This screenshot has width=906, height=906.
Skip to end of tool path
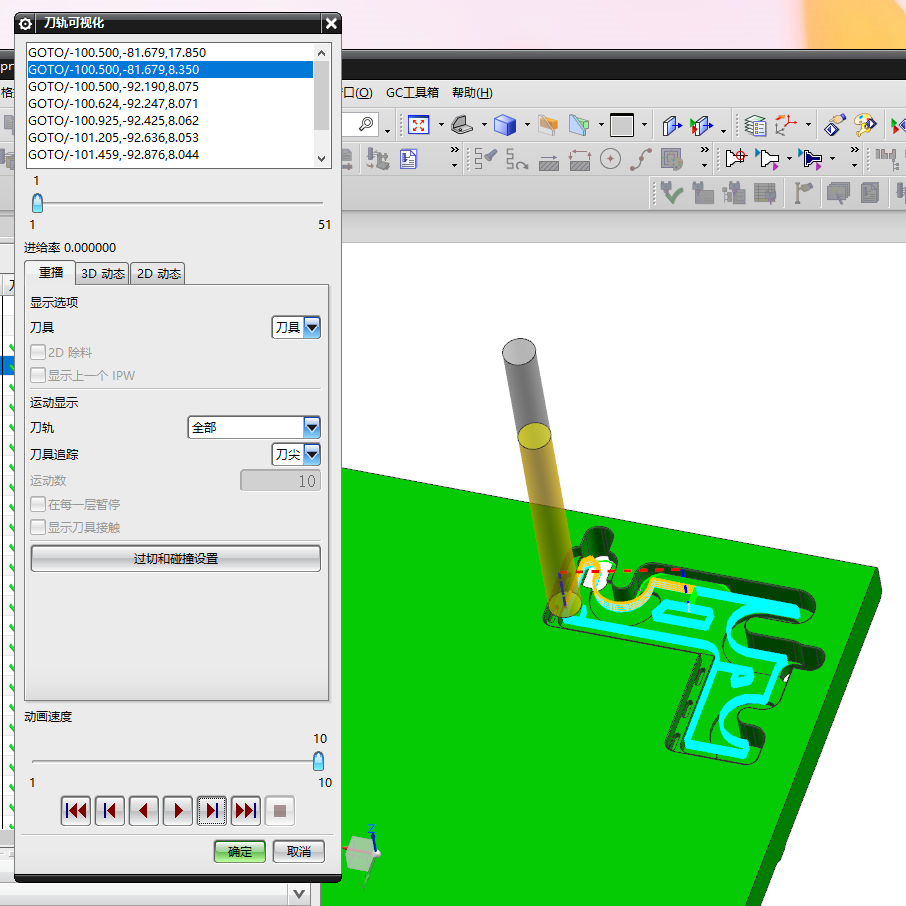click(x=246, y=811)
